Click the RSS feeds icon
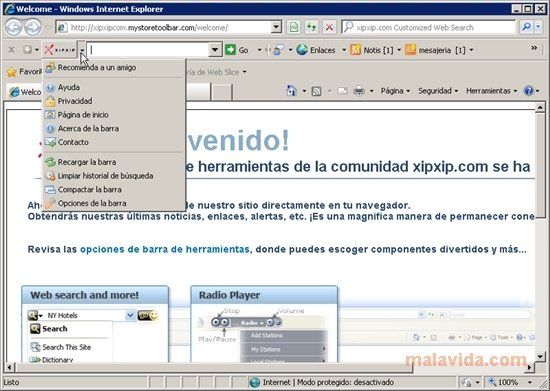The height and width of the screenshot is (391, 550). pos(316,91)
